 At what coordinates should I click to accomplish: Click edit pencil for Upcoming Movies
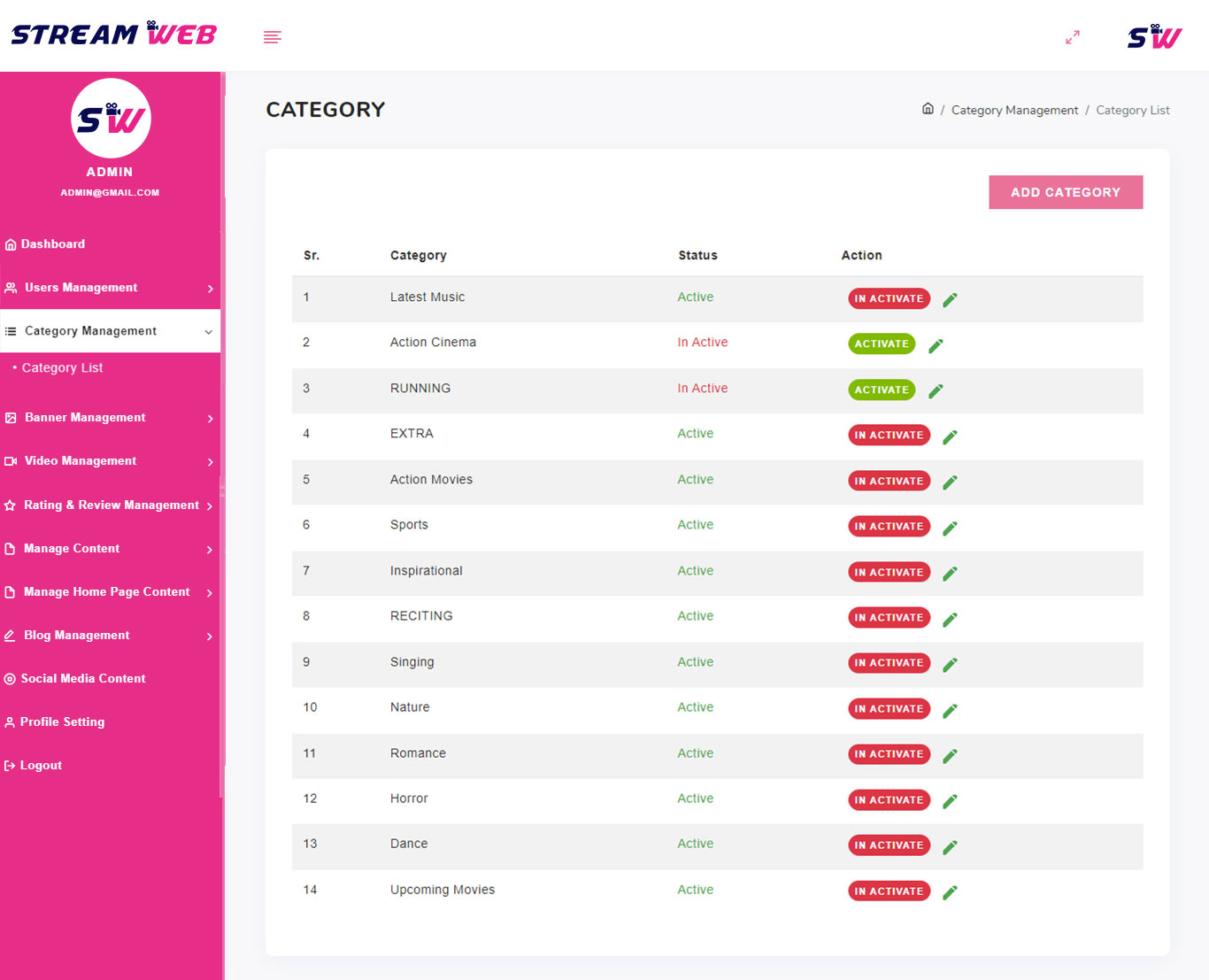(x=950, y=892)
